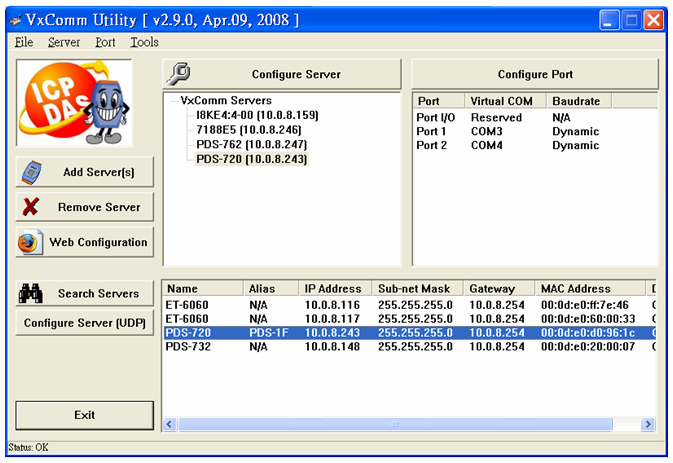Click the scroll left arrow of results list
Screen dimensions: 673x463
coord(170,424)
